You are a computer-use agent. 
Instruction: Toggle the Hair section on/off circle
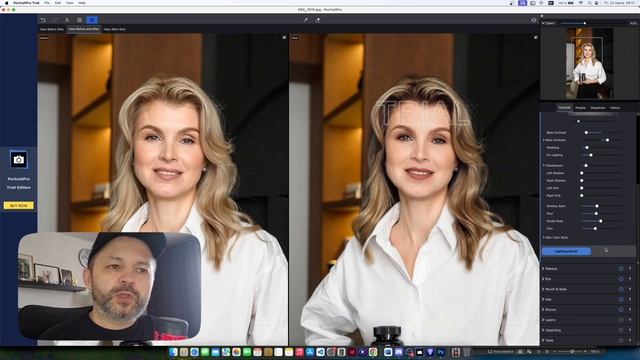click(621, 299)
